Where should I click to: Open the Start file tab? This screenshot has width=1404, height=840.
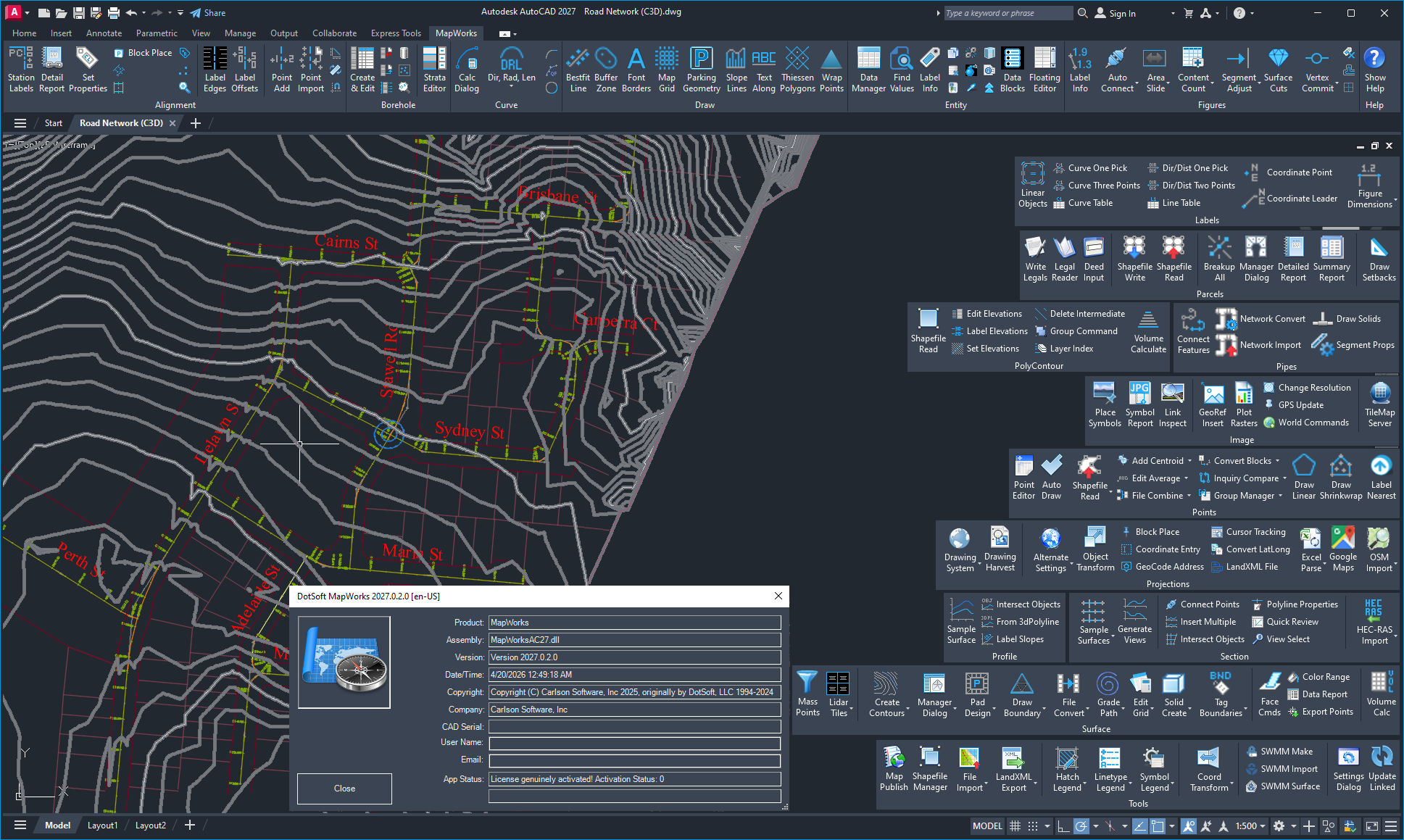[54, 123]
